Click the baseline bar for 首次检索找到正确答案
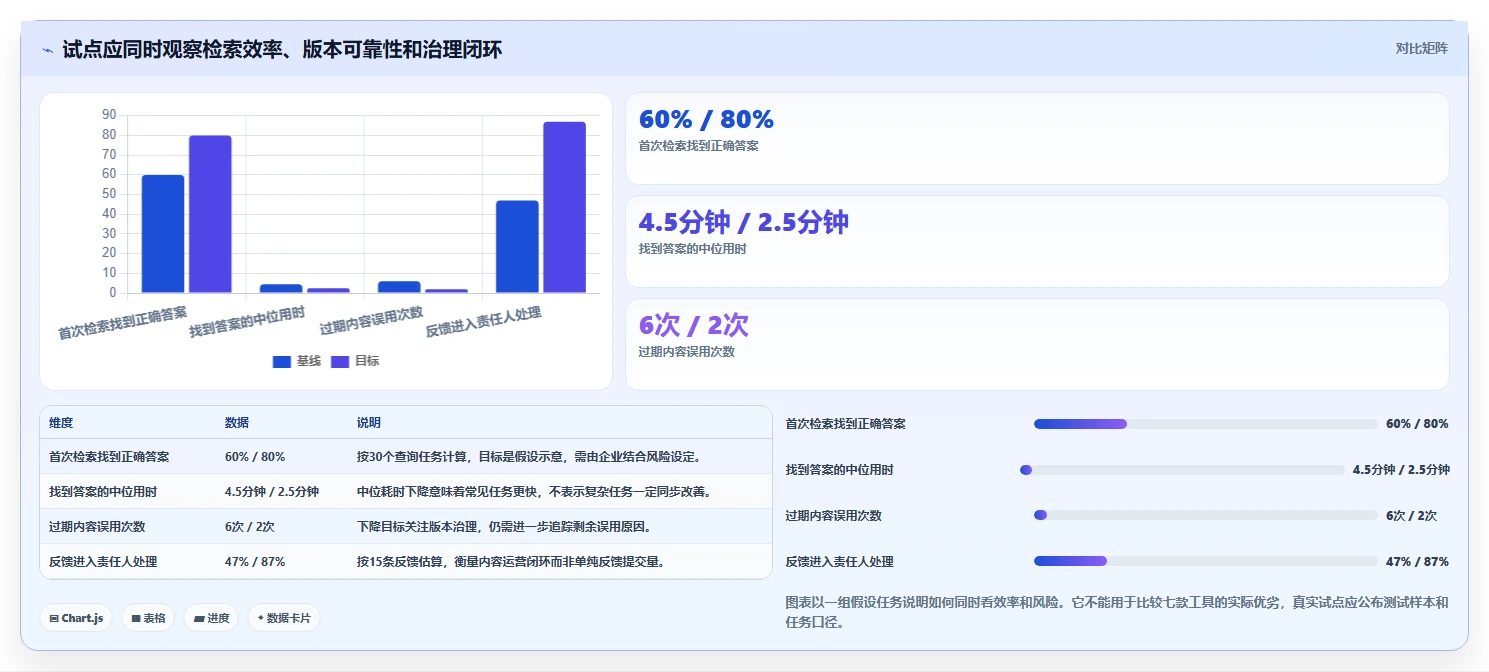The height and width of the screenshot is (672, 1489). 163,234
